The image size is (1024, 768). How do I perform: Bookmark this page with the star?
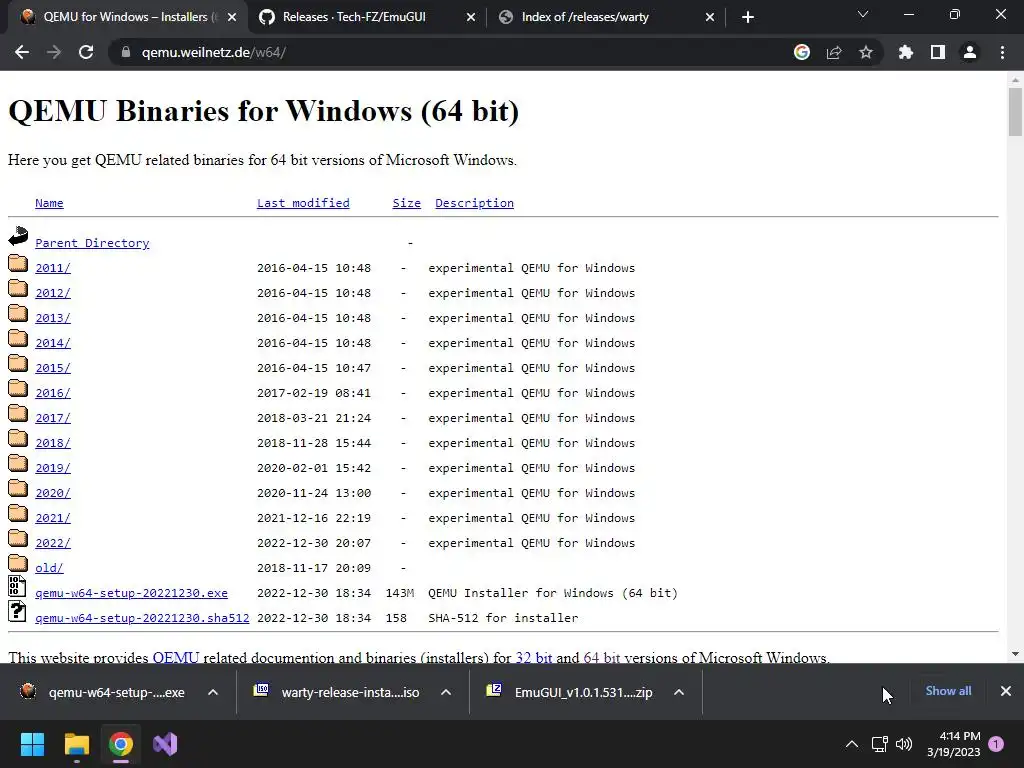pos(866,52)
